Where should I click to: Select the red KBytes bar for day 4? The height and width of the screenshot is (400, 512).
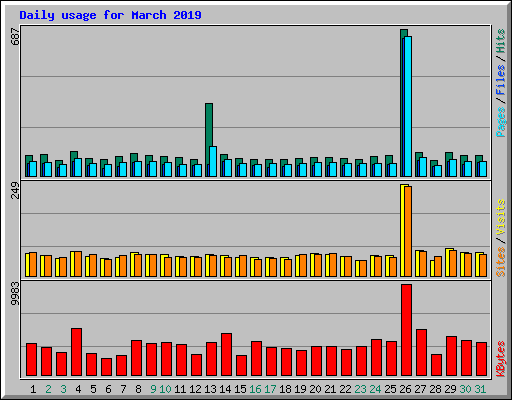pos(76,352)
